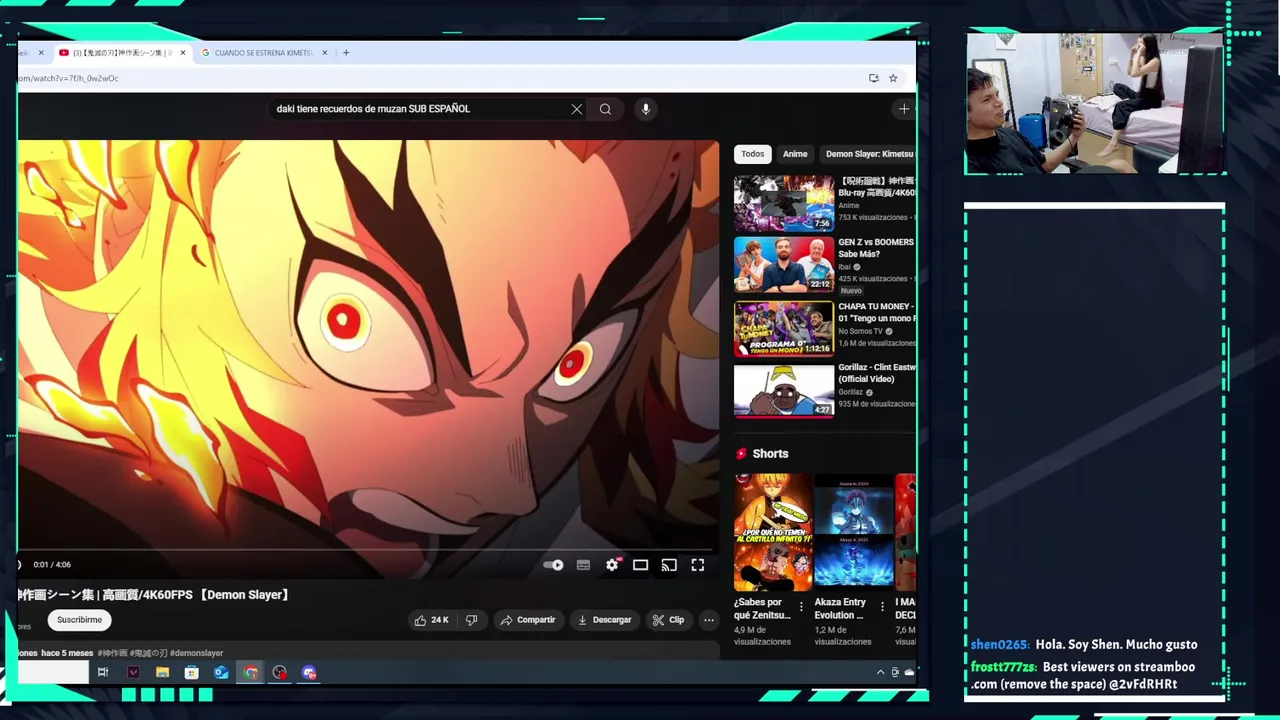Click the Compartir share button
The height and width of the screenshot is (720, 1280).
(528, 620)
